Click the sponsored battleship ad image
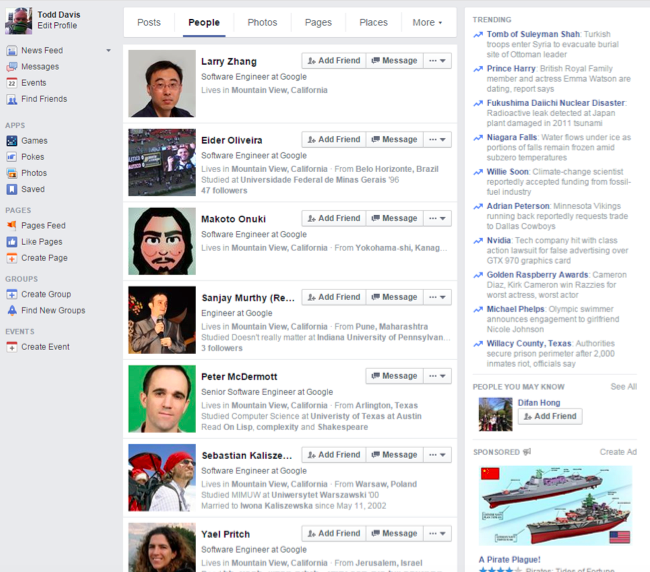650x572 pixels. (x=555, y=505)
